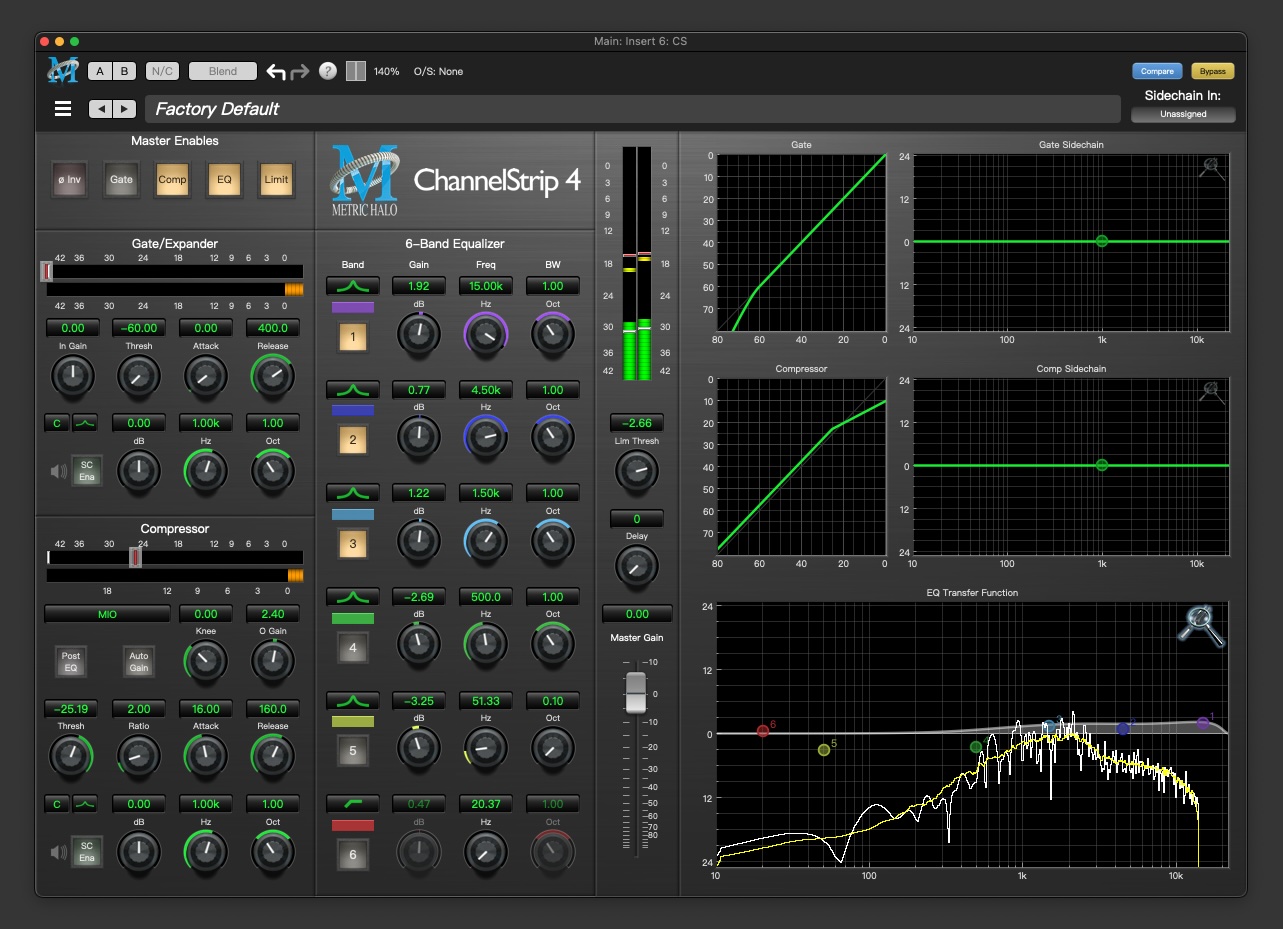Open the band 6 filter type selector
The width and height of the screenshot is (1283, 929).
click(x=353, y=804)
